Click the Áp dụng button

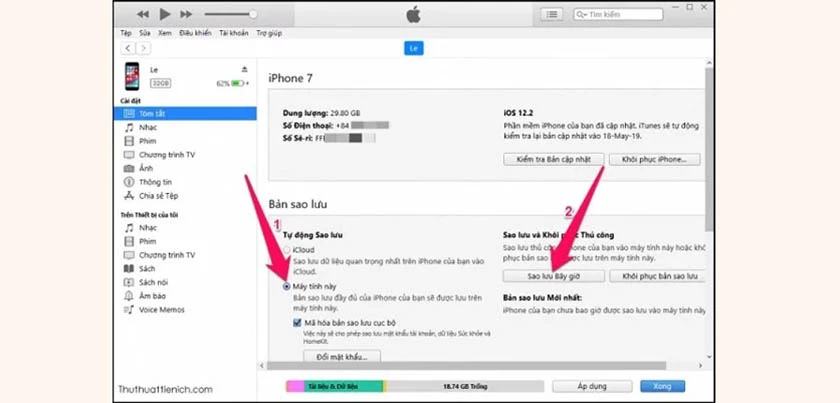pos(592,386)
